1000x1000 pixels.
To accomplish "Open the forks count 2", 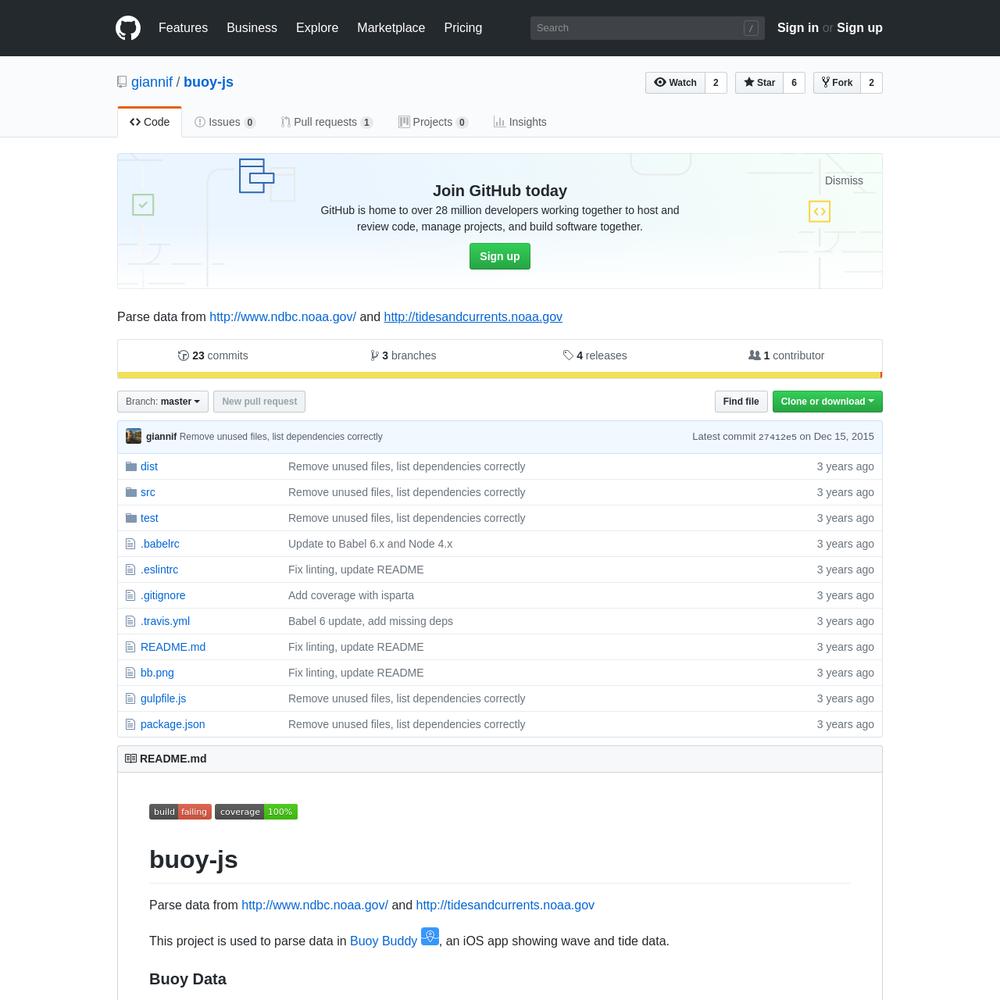I will 872,83.
